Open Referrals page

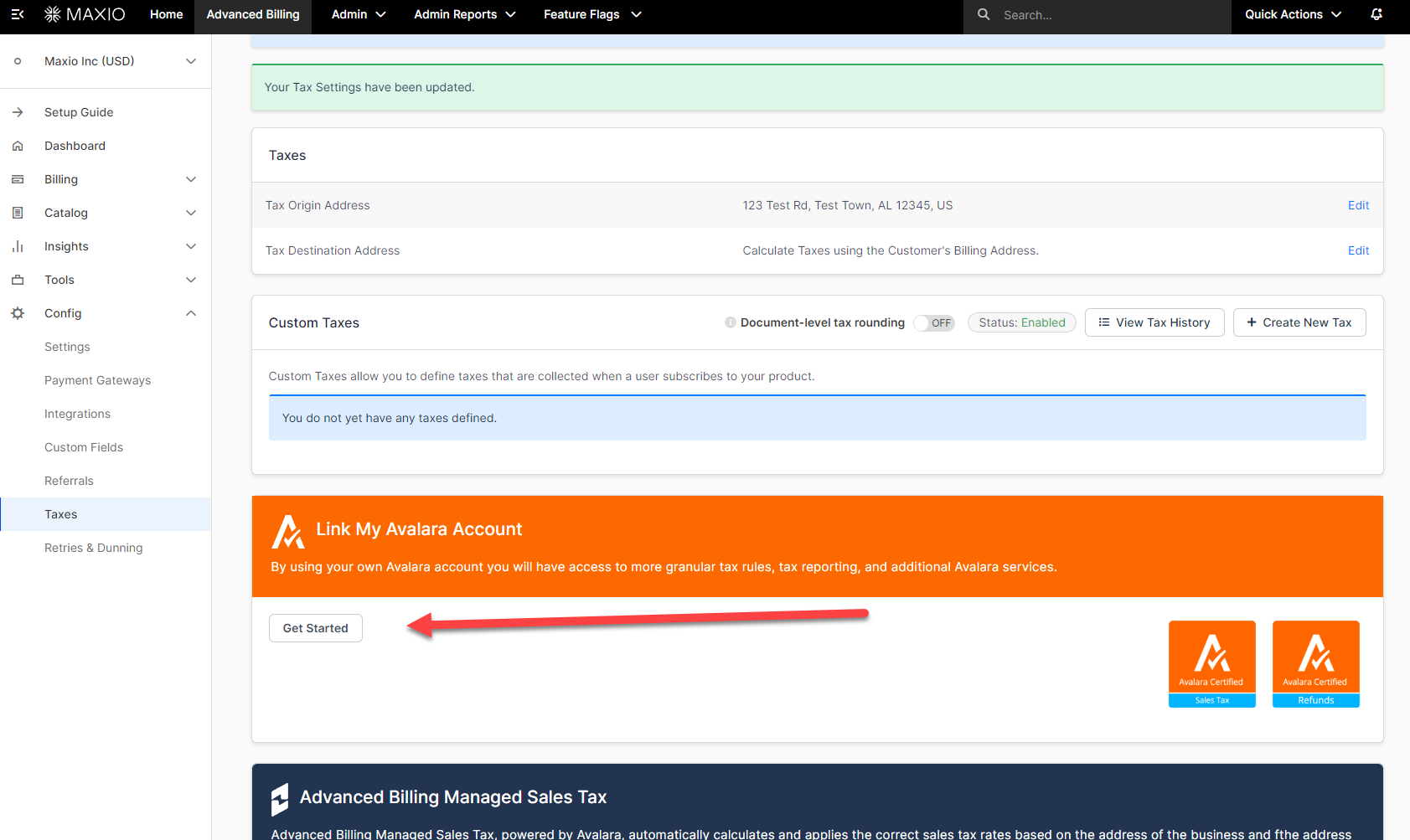point(69,481)
